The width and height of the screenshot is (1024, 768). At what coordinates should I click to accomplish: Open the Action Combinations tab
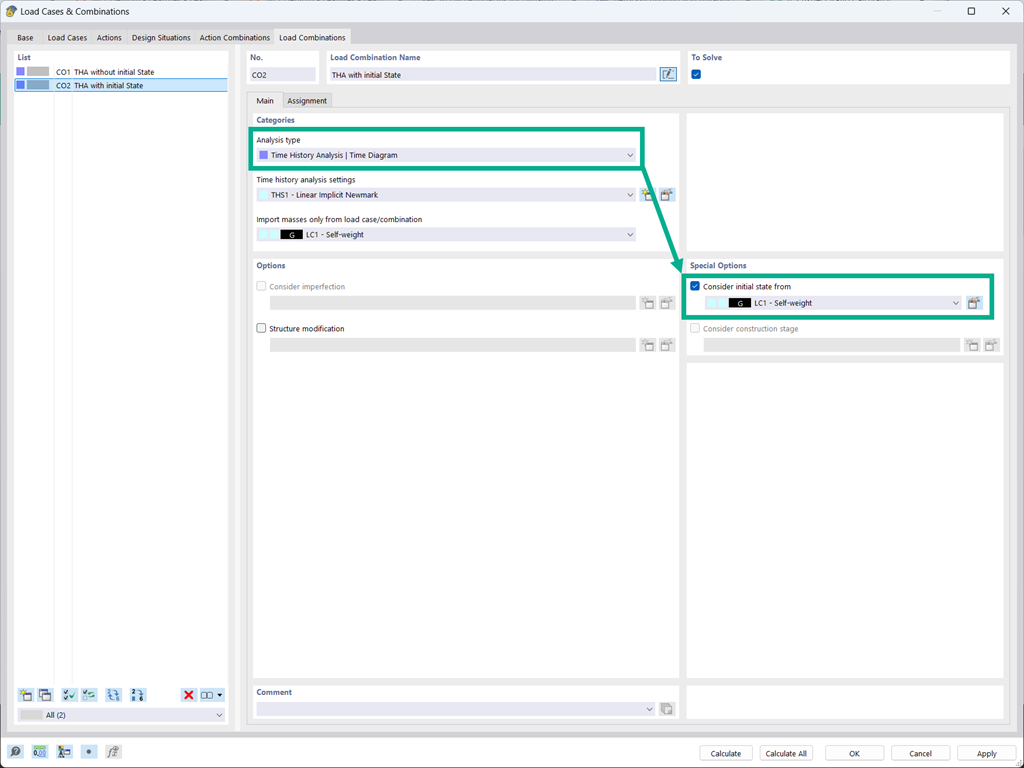[234, 36]
